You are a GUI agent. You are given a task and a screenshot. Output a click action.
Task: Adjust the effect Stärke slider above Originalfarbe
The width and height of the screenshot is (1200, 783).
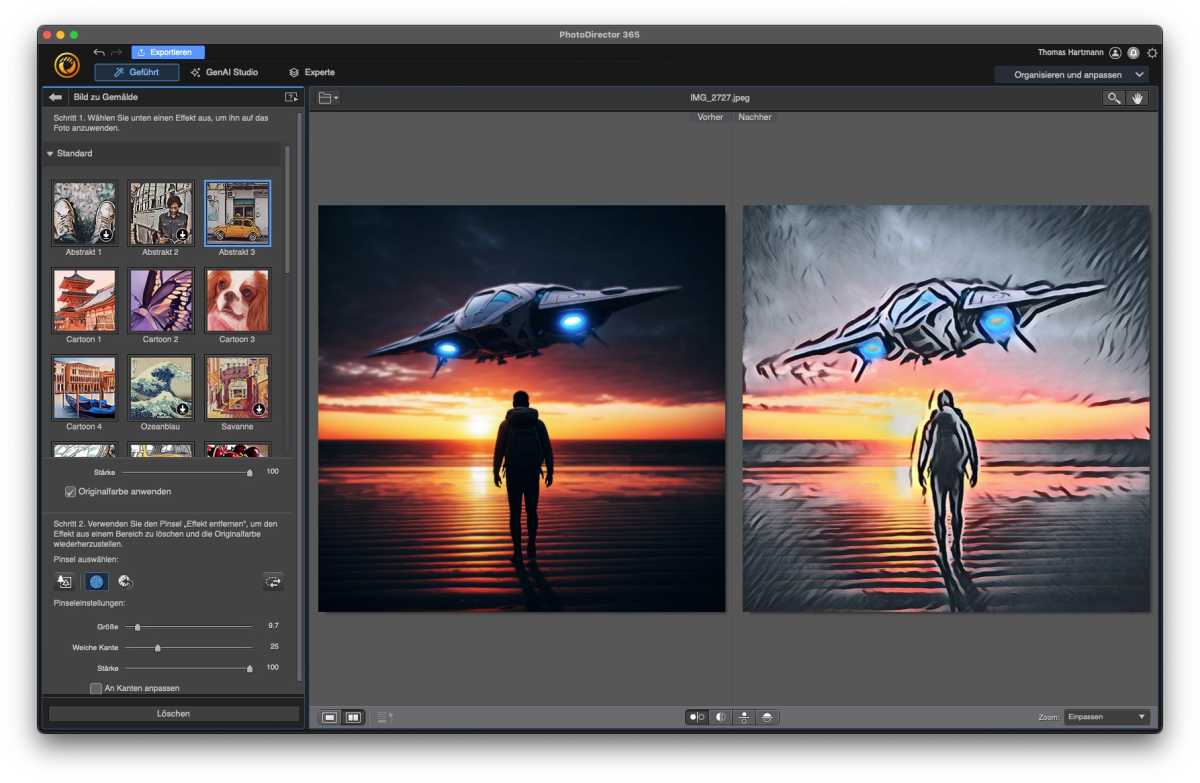click(187, 472)
